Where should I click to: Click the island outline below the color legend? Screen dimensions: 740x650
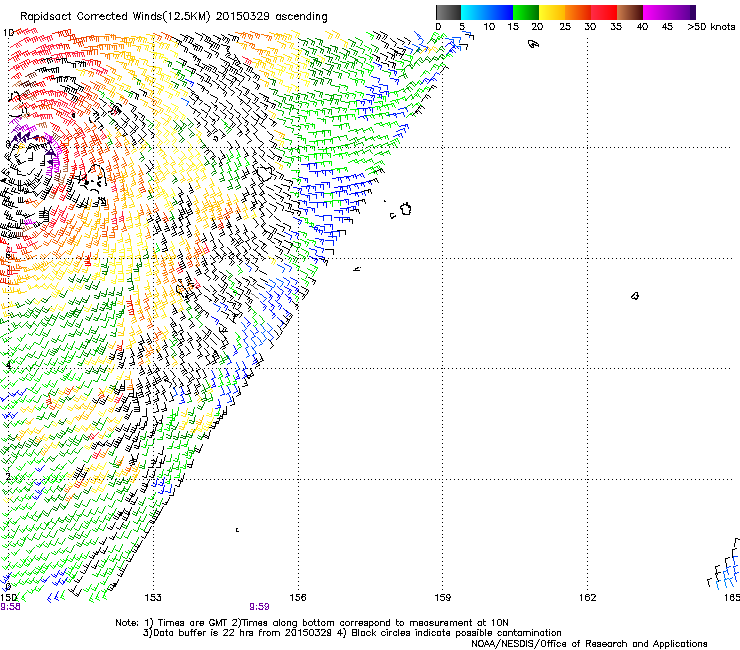[x=533, y=44]
